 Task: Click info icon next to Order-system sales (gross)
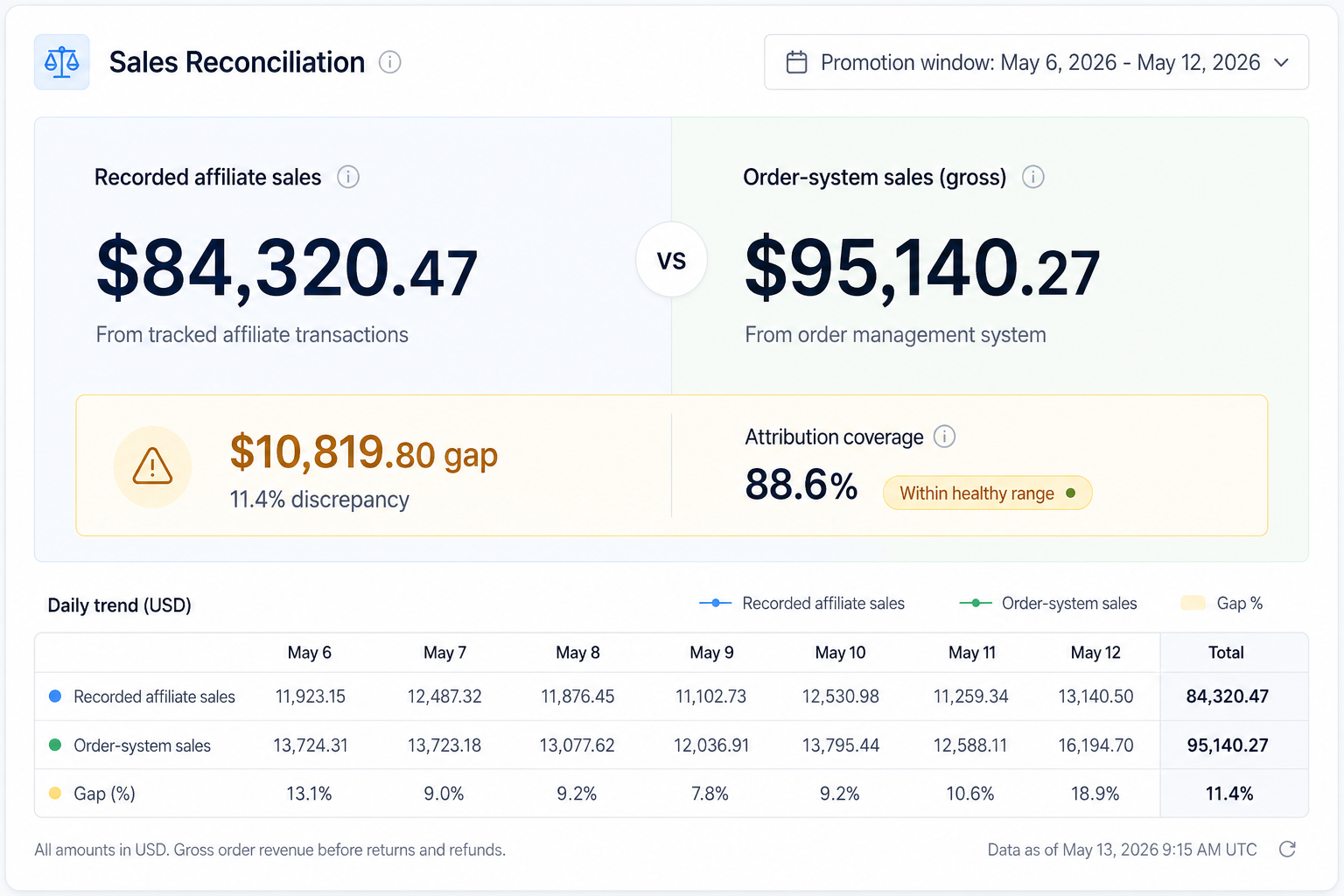coord(1033,177)
